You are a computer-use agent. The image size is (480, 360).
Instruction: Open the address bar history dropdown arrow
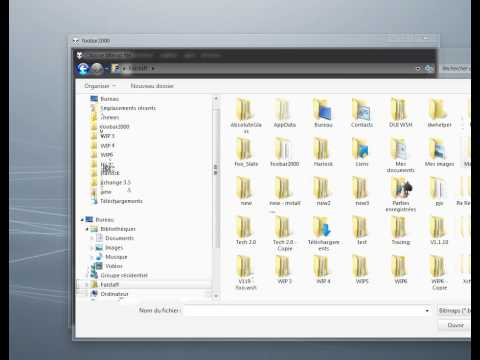pyautogui.click(x=418, y=69)
